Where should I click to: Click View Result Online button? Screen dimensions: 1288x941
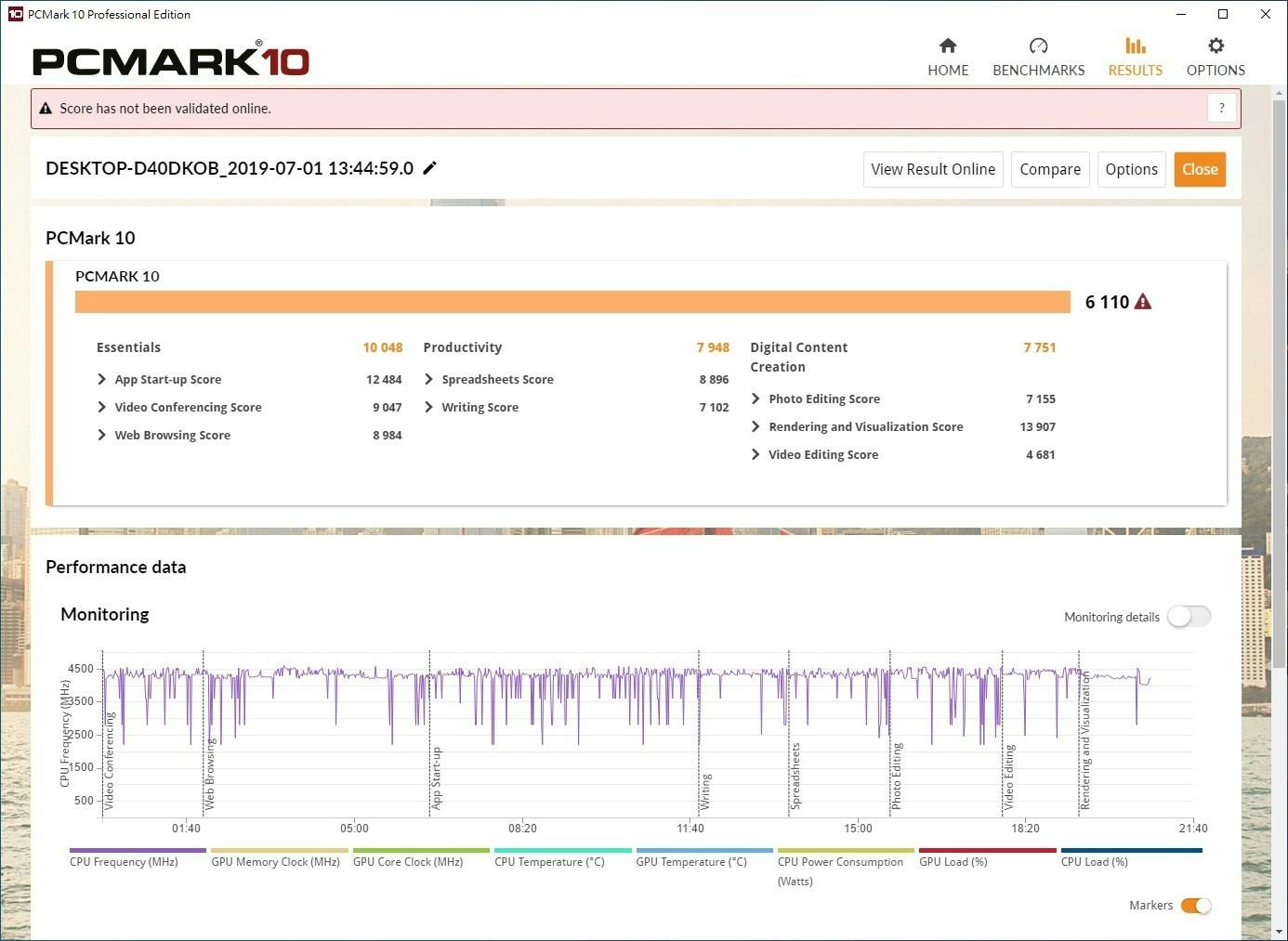tap(933, 169)
